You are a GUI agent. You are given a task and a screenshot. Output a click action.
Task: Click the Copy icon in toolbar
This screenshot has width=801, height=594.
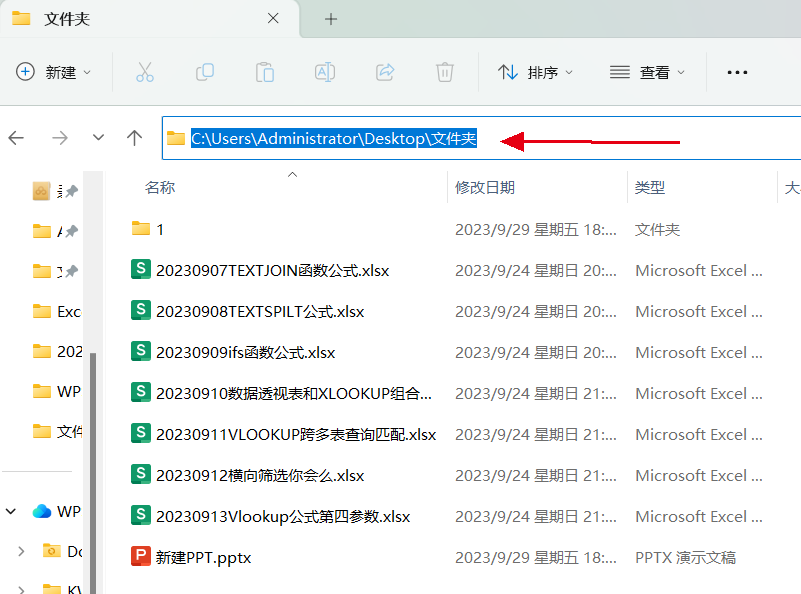coord(205,72)
